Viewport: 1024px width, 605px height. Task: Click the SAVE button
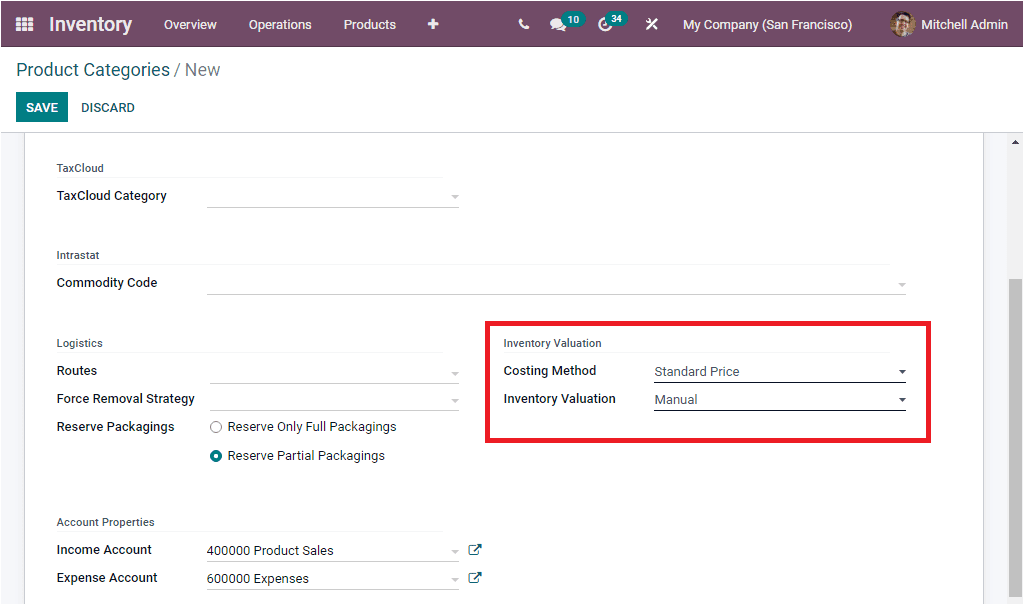(x=41, y=107)
